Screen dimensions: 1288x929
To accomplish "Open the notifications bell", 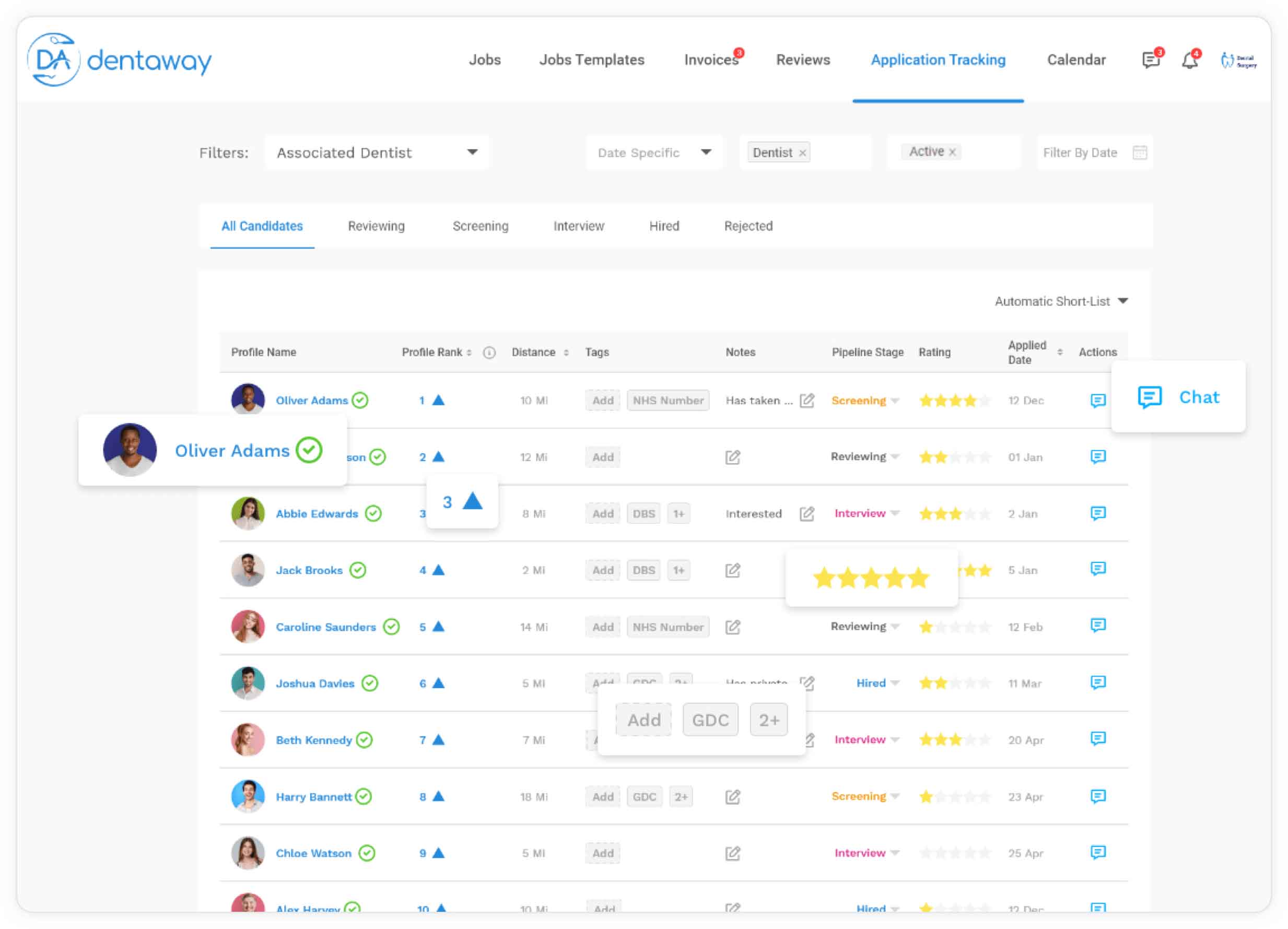I will pyautogui.click(x=1190, y=60).
